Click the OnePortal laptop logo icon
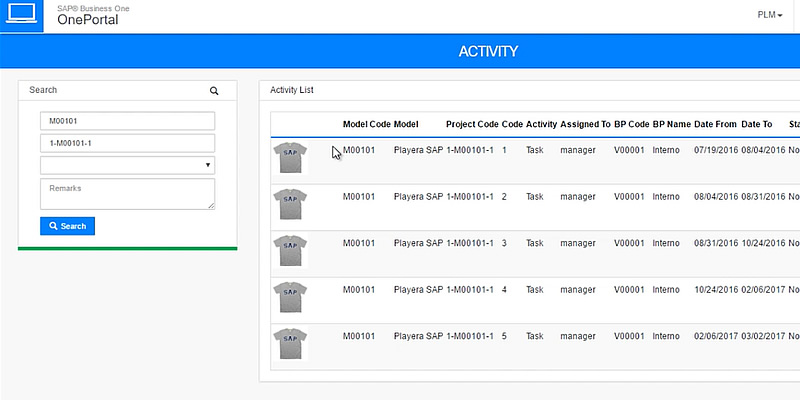 click(21, 15)
